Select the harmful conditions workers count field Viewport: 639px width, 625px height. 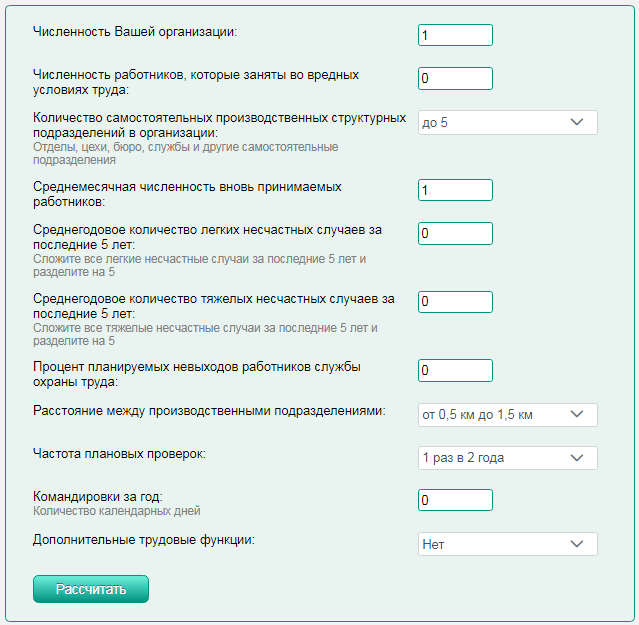(455, 78)
